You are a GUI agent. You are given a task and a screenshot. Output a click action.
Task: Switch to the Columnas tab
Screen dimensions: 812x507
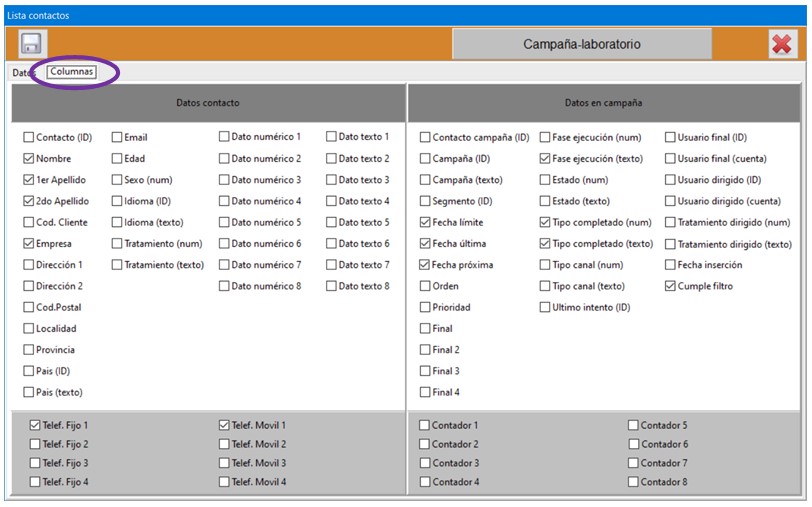(71, 71)
